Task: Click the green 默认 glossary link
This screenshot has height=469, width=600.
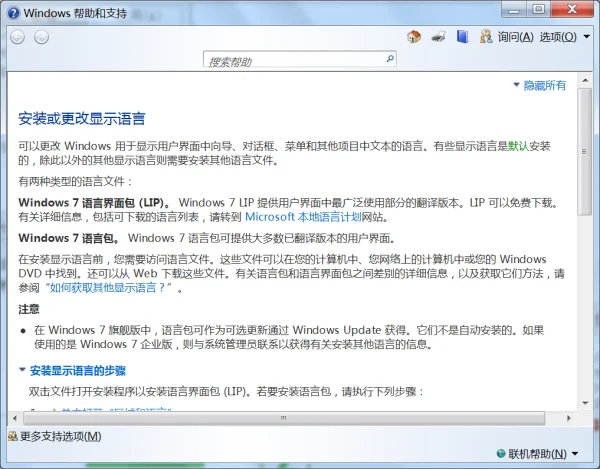Action: (x=518, y=146)
